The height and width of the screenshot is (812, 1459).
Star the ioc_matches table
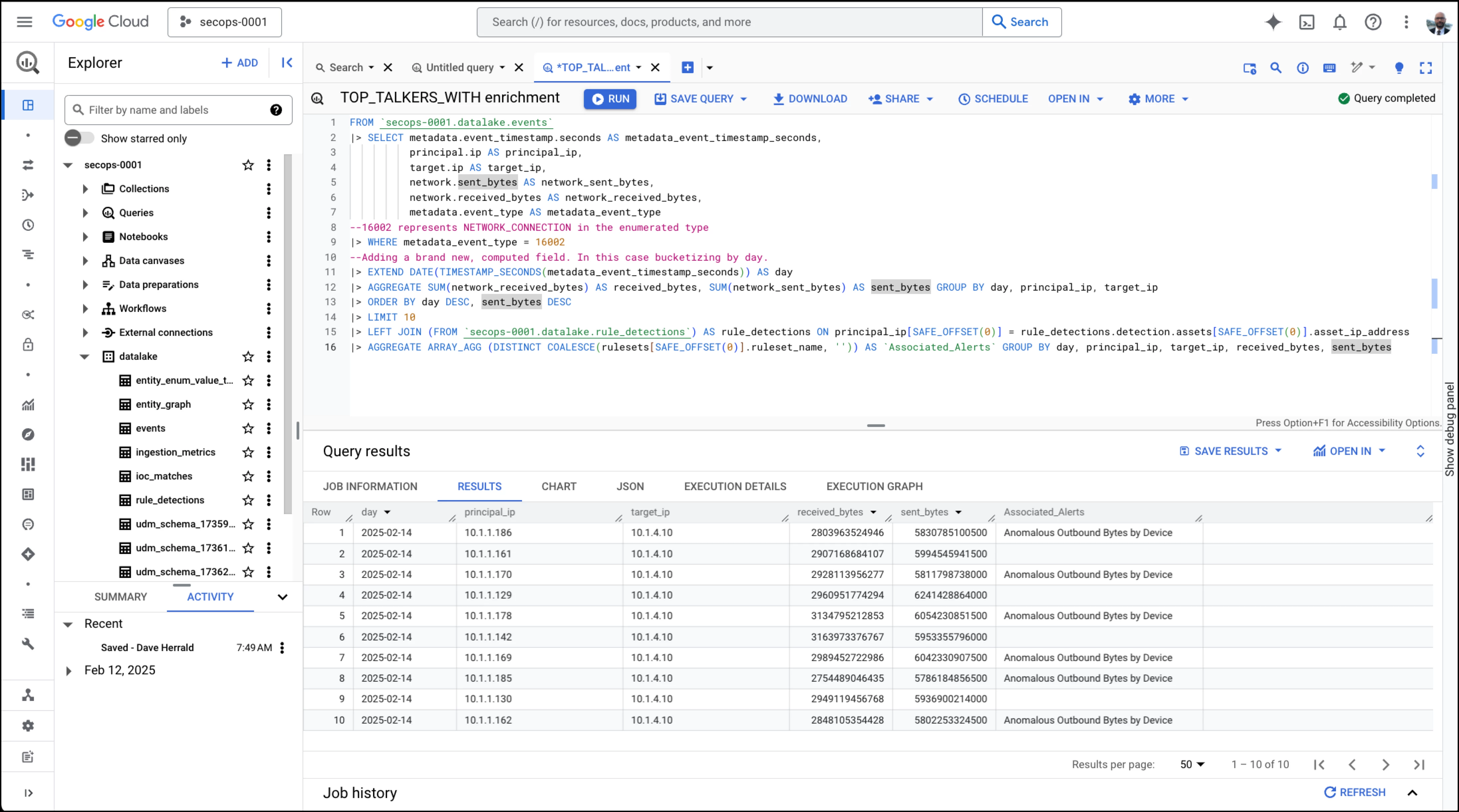[x=248, y=476]
